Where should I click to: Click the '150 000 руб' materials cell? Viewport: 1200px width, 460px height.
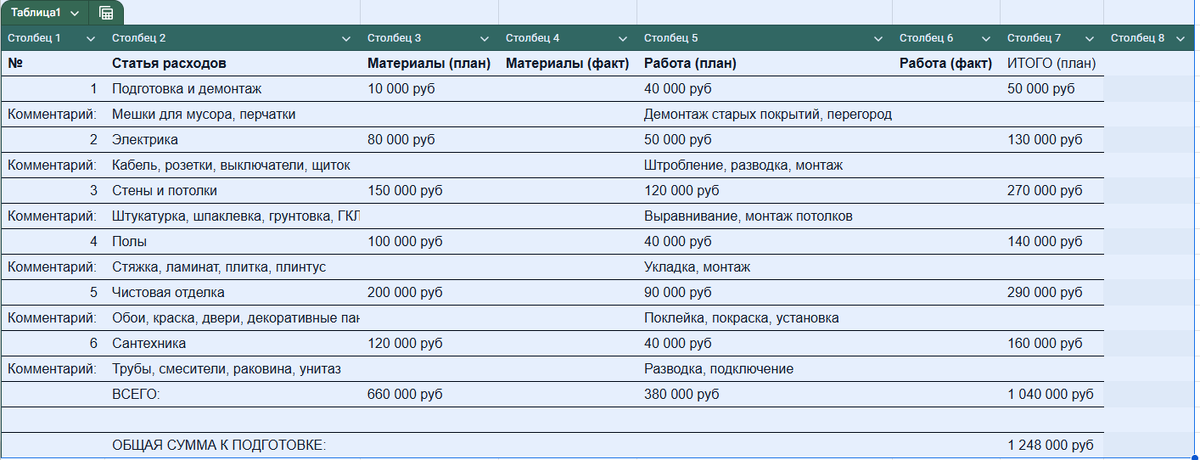pyautogui.click(x=430, y=190)
